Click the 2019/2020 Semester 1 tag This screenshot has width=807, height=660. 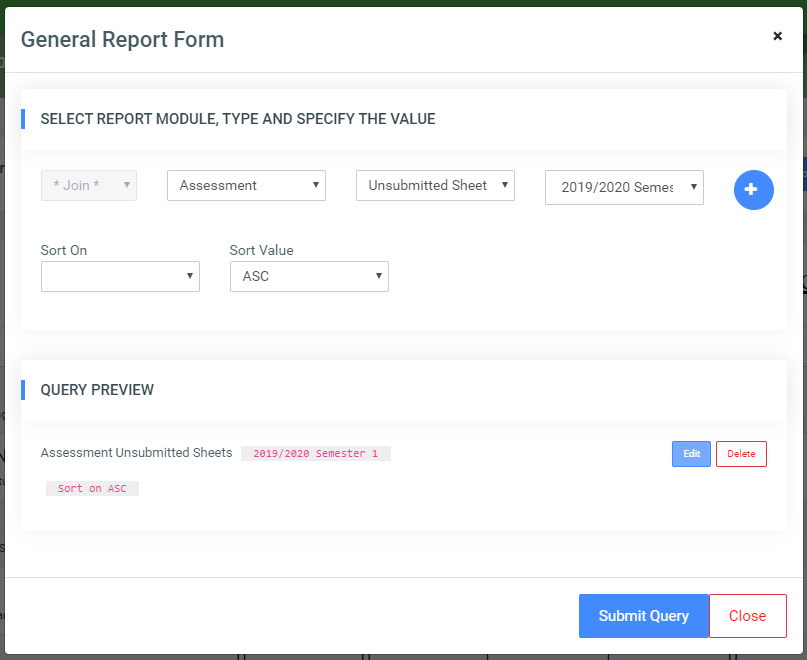pyautogui.click(x=315, y=452)
